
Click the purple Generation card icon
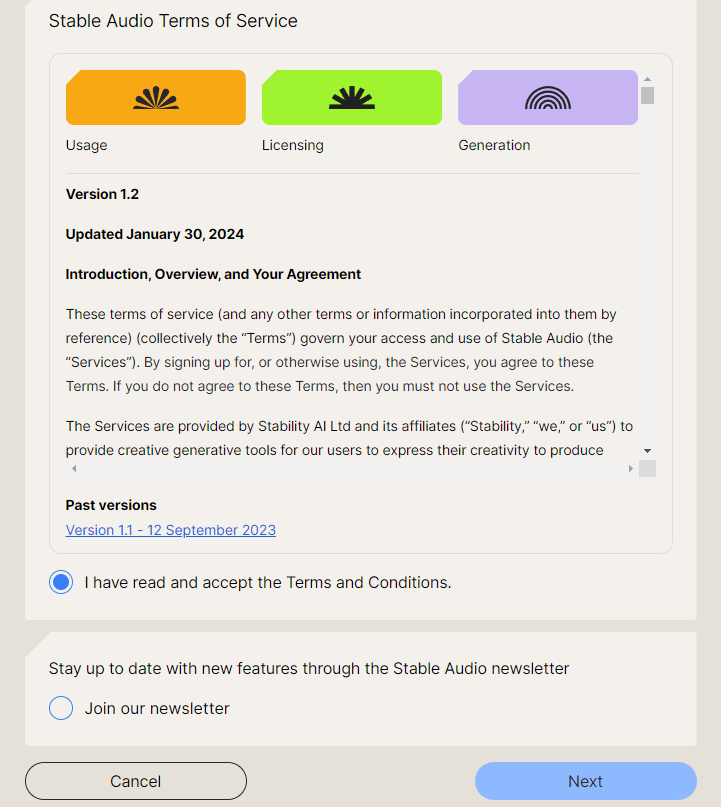pyautogui.click(x=548, y=97)
